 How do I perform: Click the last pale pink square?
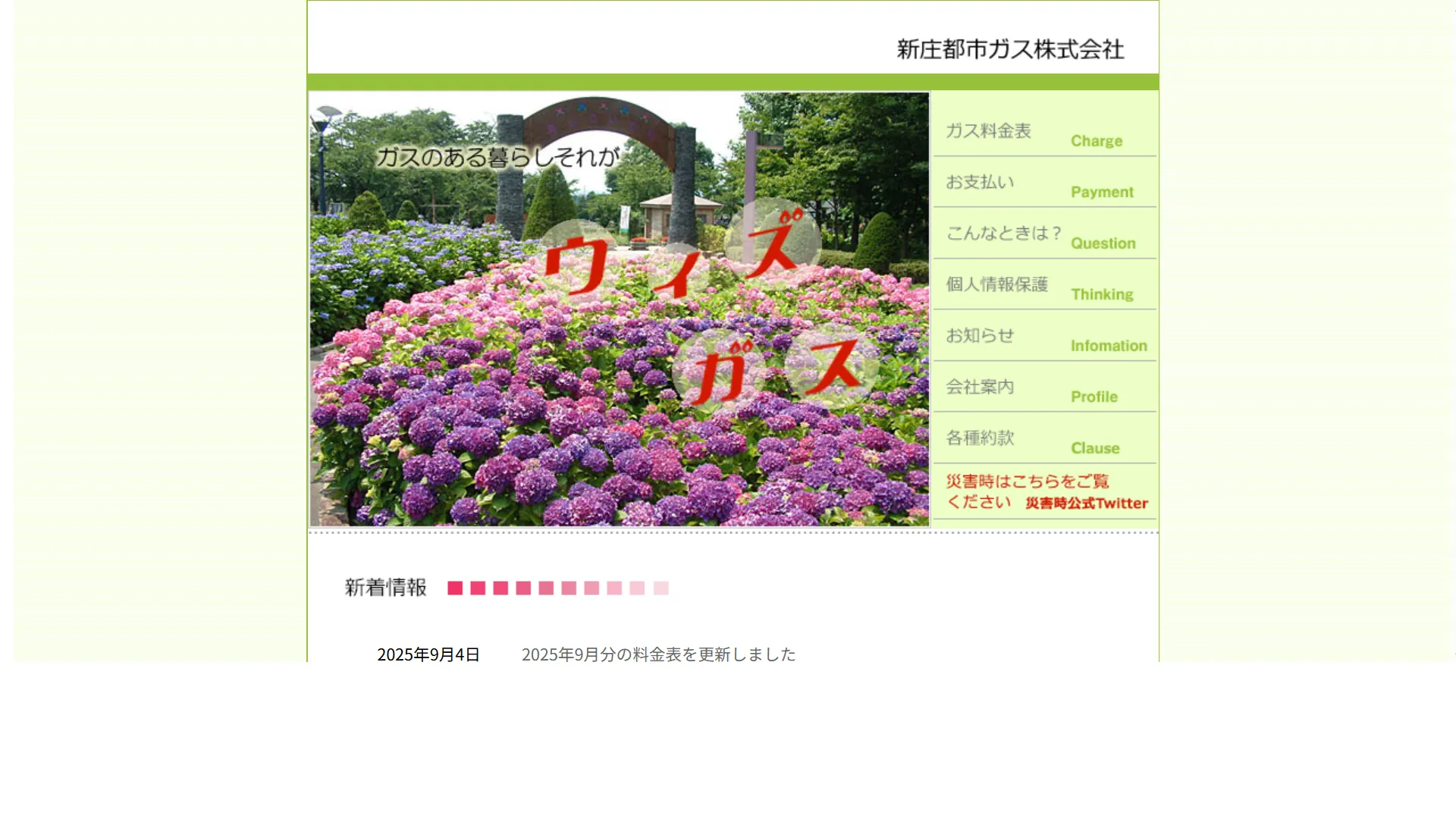661,588
